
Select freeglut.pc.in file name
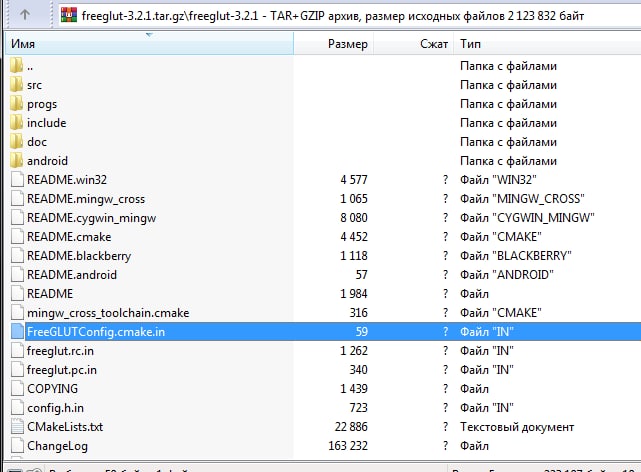click(62, 370)
